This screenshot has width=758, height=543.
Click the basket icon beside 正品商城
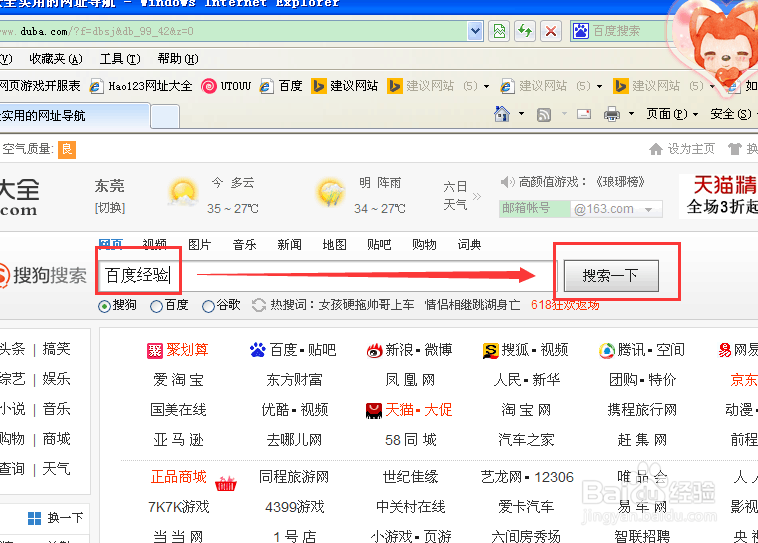point(226,483)
